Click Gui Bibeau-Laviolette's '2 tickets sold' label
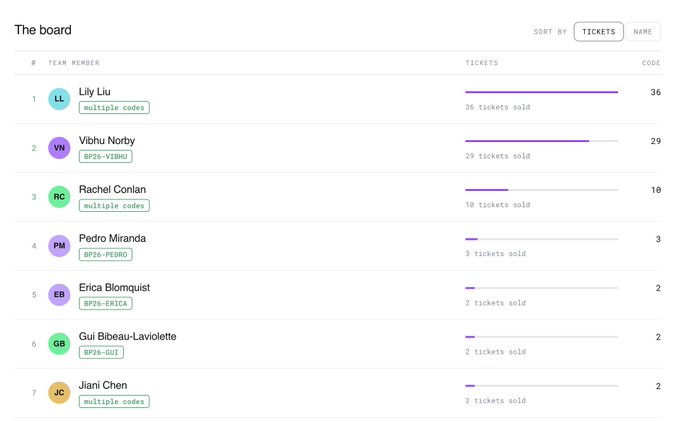This screenshot has height=421, width=680. [495, 352]
